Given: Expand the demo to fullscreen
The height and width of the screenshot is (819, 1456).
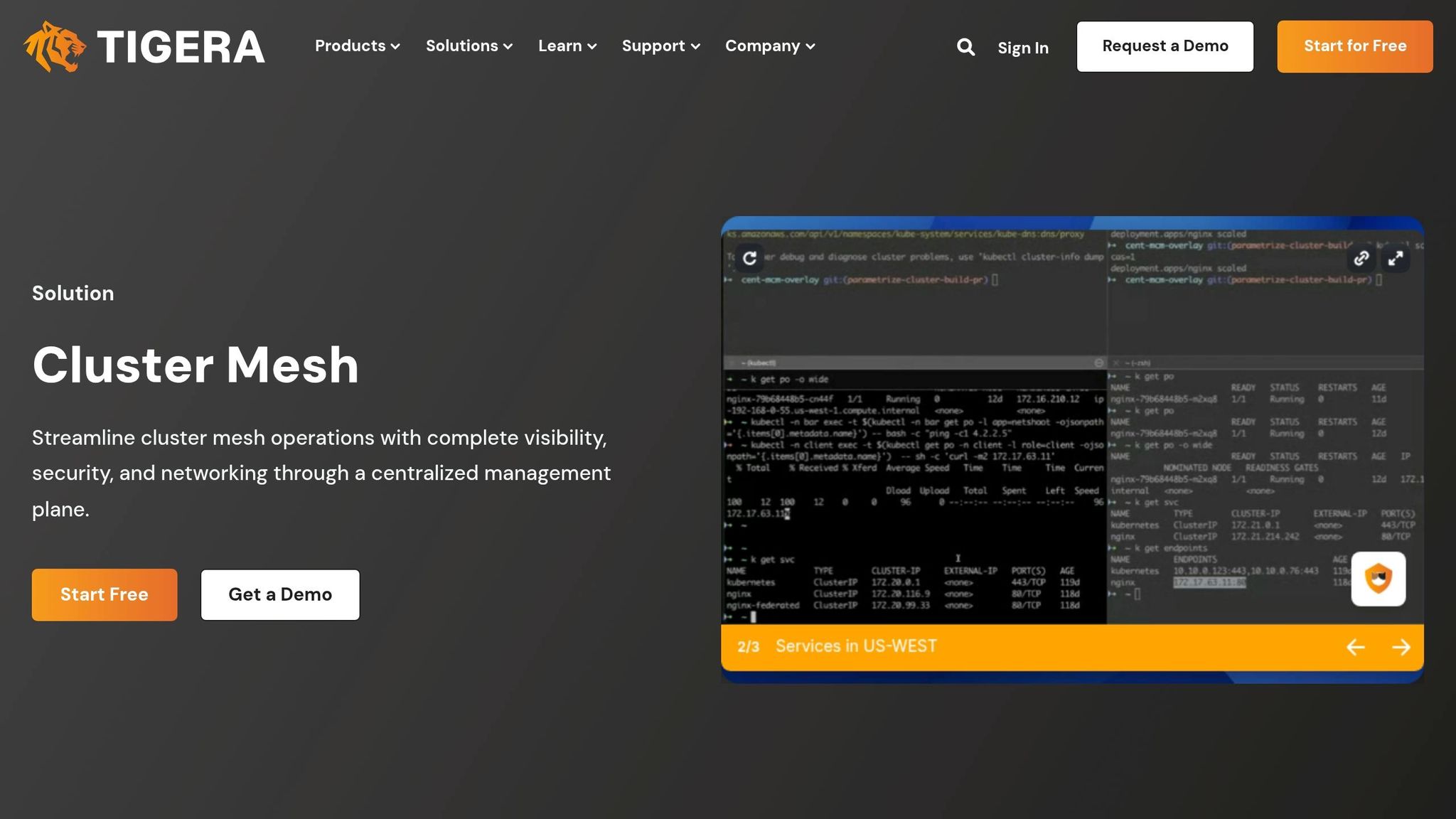Looking at the screenshot, I should coord(1396,258).
